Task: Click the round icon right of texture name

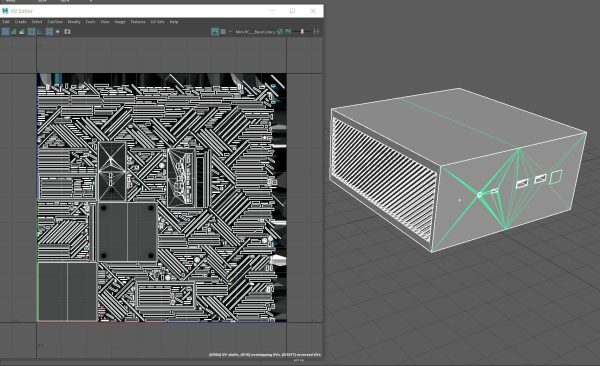Action: 280,31
